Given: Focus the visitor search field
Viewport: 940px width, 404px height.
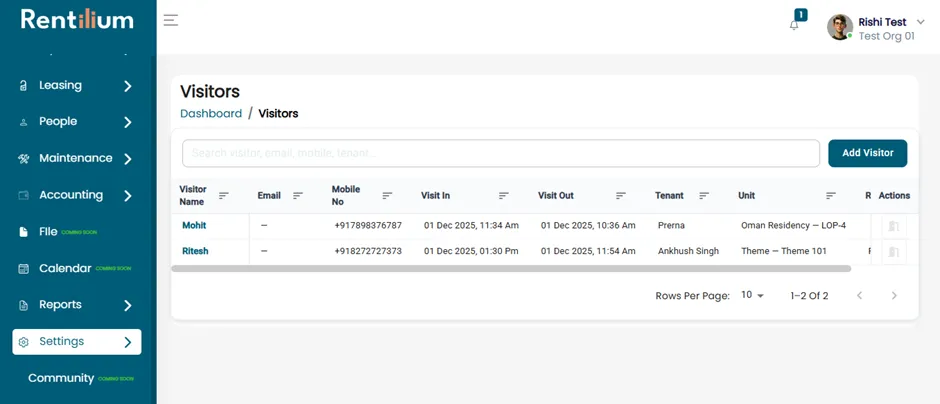Looking at the screenshot, I should (x=501, y=153).
